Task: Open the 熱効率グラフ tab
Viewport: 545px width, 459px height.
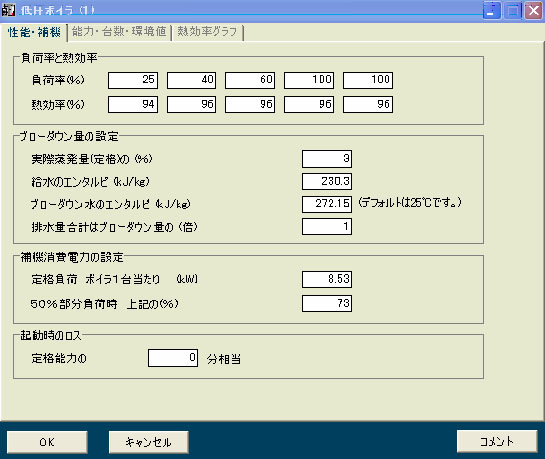Action: pos(207,32)
